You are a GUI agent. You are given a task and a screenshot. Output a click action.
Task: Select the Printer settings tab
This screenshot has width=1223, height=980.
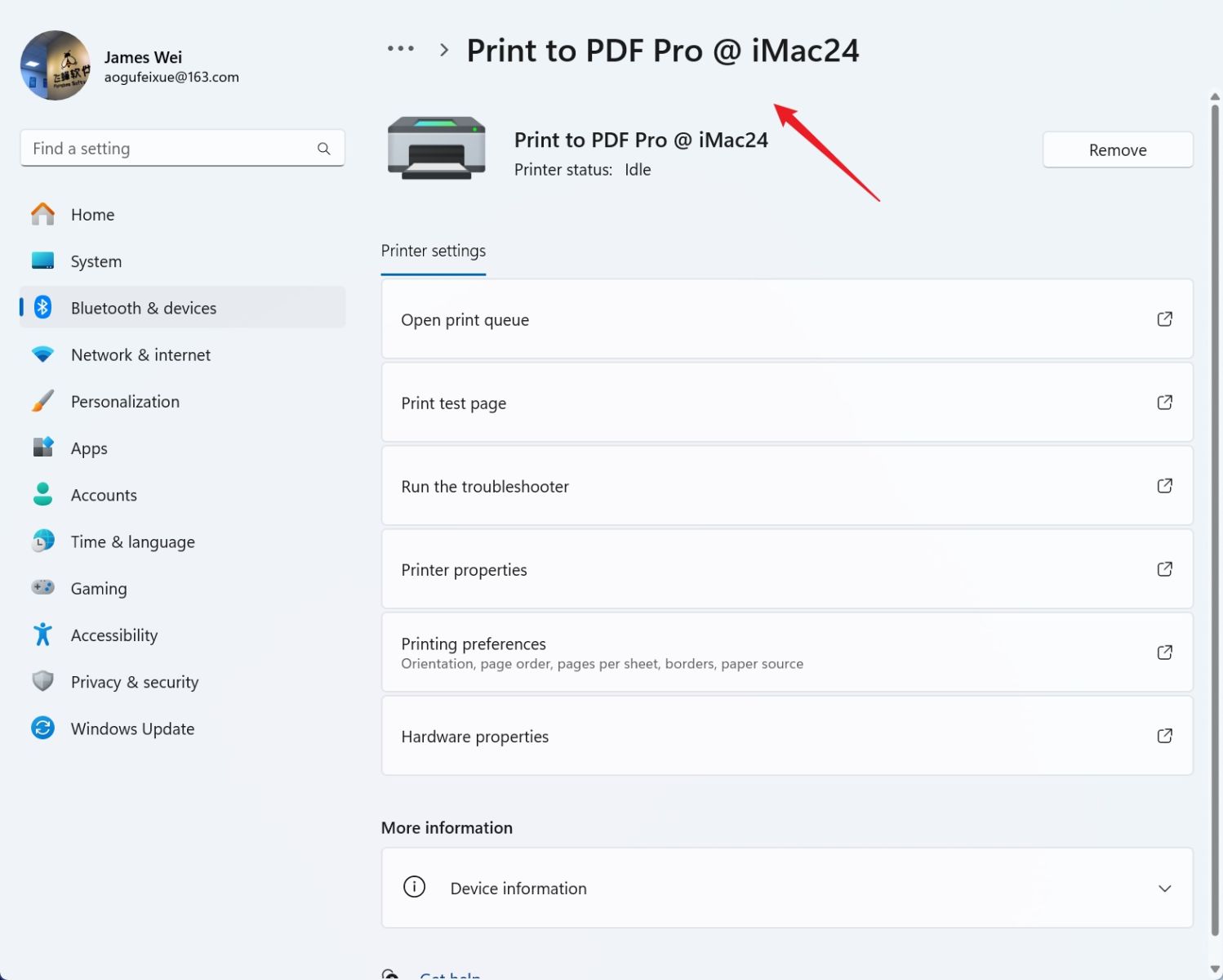434,251
